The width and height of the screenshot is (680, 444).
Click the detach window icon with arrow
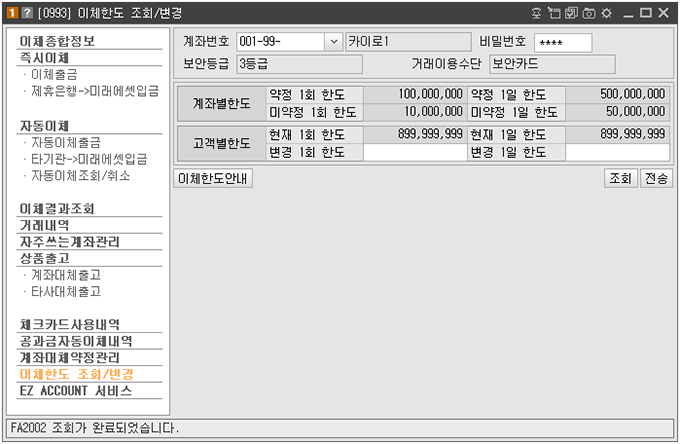coord(554,13)
